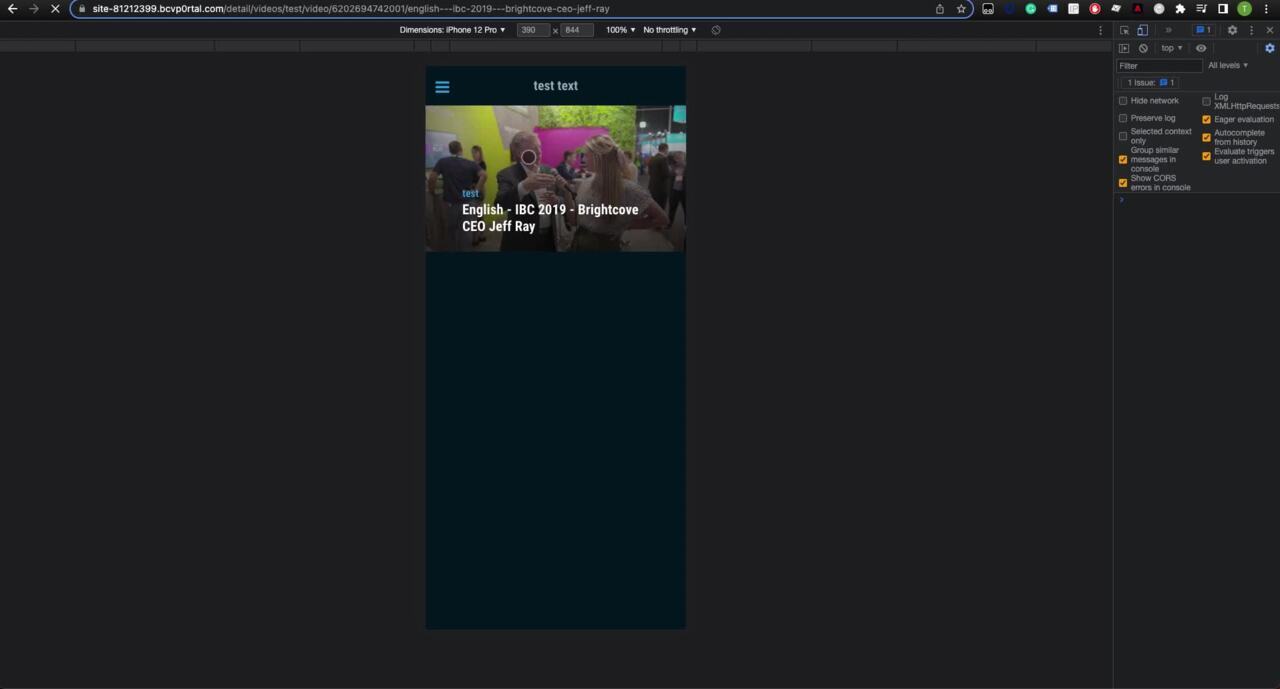Click the viewport height field showing 844

(577, 30)
